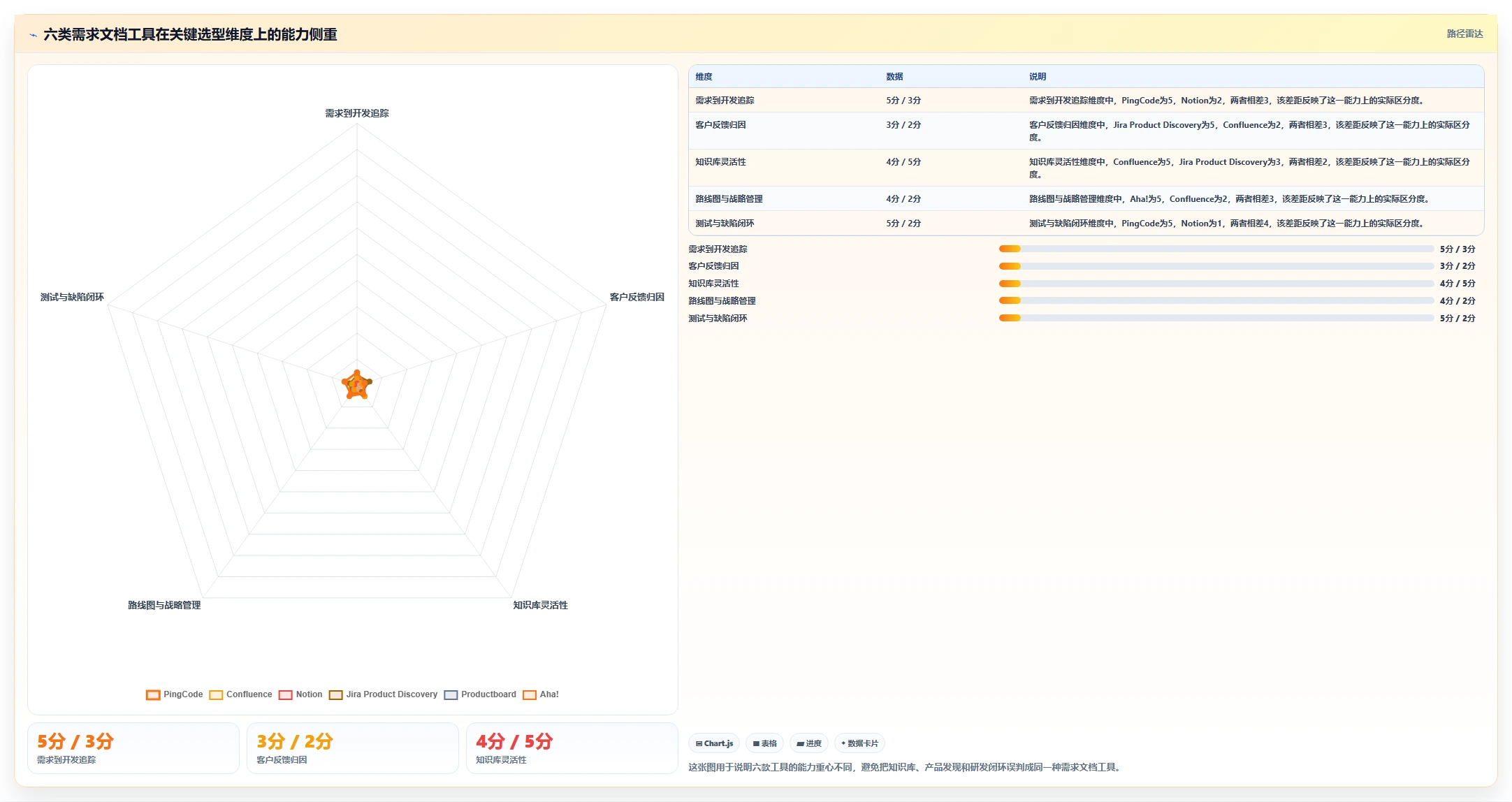The width and height of the screenshot is (1512, 802).
Task: Click the 测试与缺陷闭环 description mentioning PingCode为5
Action: click(x=1227, y=224)
